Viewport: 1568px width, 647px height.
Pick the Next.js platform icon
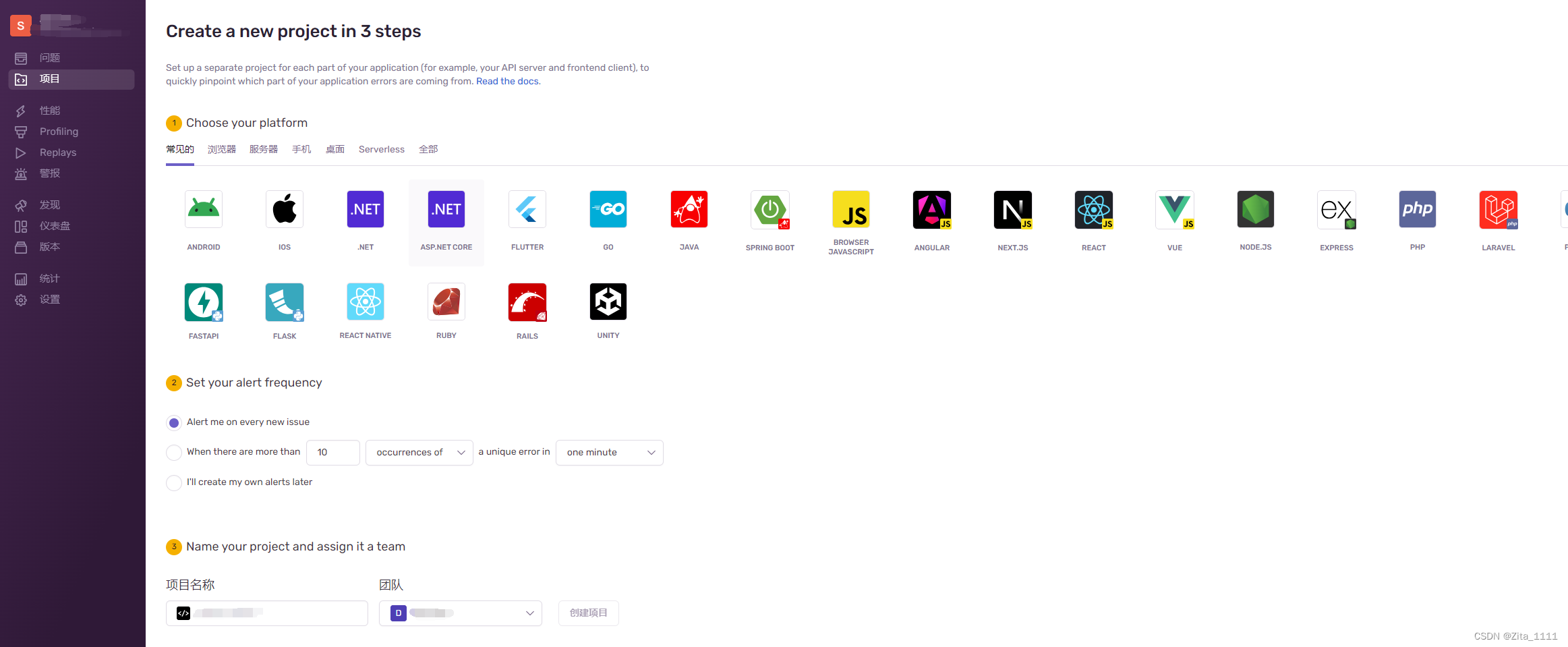(1013, 209)
